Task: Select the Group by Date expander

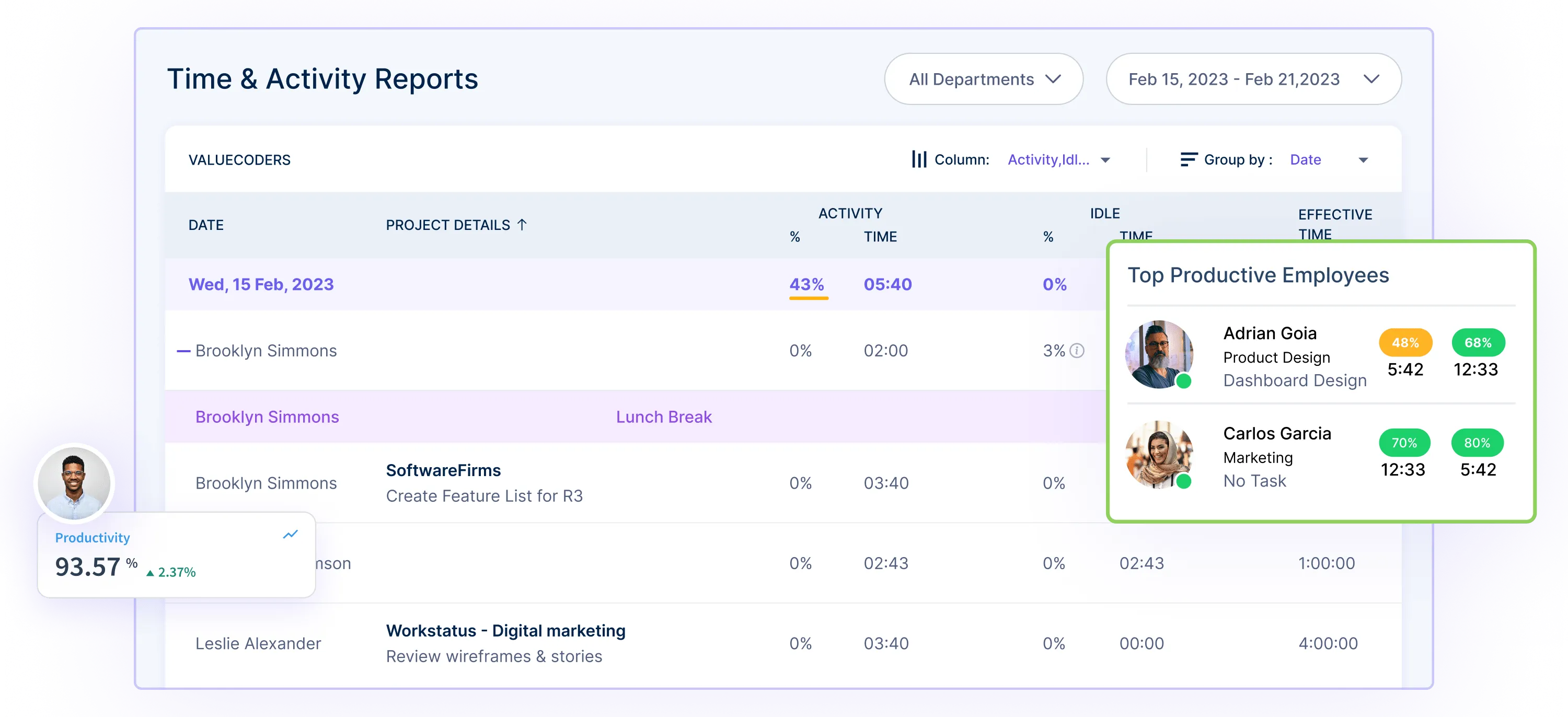Action: [1391, 159]
